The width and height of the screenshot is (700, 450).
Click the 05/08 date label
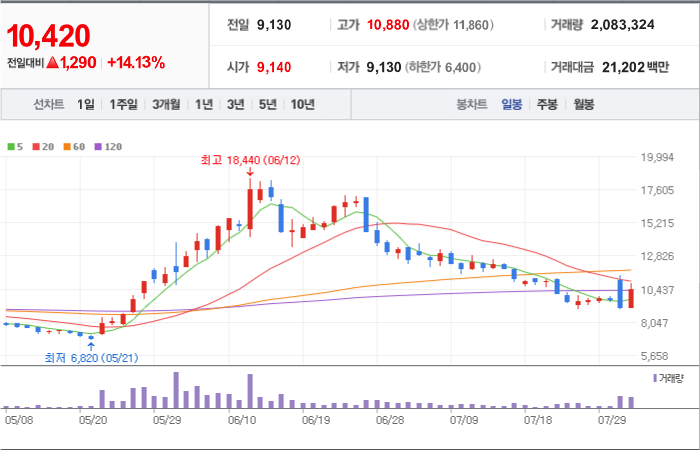click(x=18, y=420)
